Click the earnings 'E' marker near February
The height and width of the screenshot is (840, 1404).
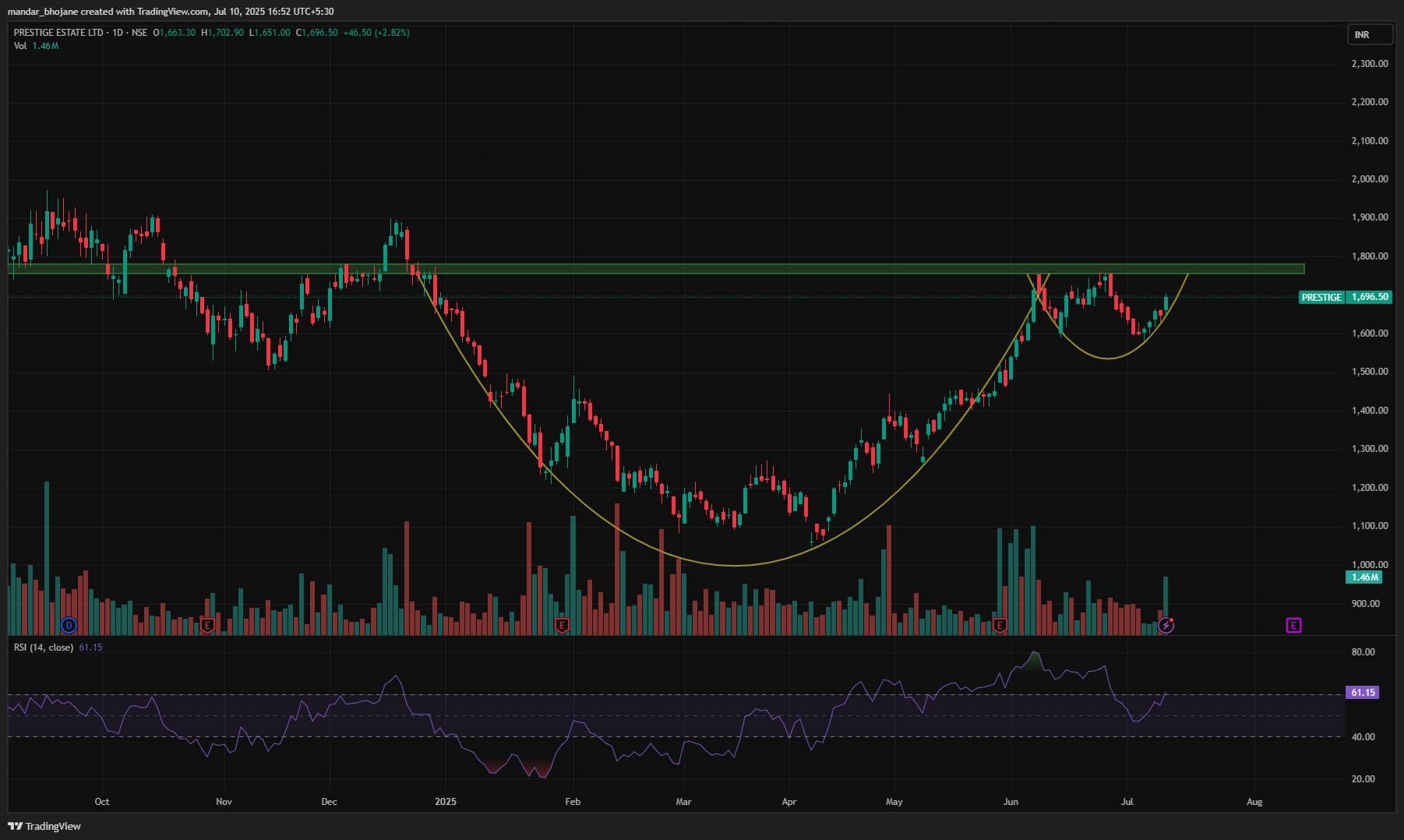(x=561, y=625)
